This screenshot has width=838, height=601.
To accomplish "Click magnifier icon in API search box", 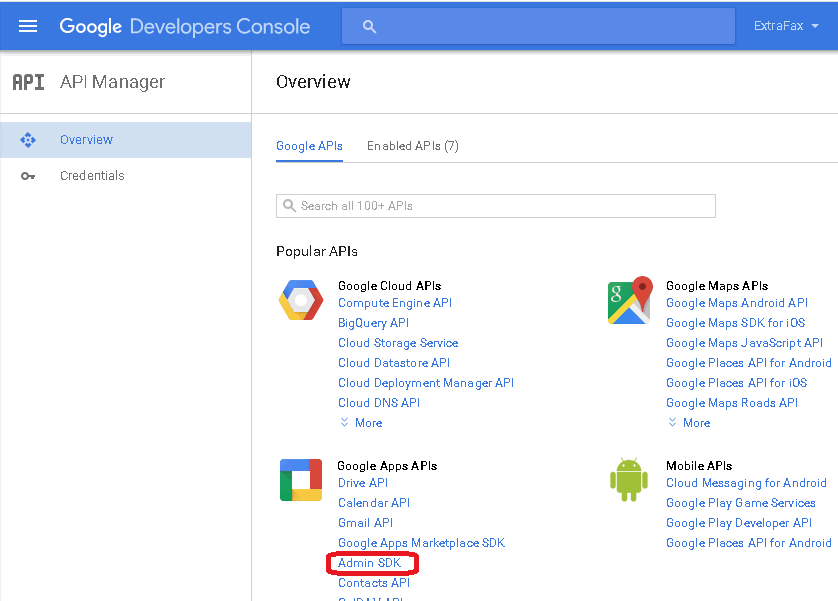I will pos(289,206).
